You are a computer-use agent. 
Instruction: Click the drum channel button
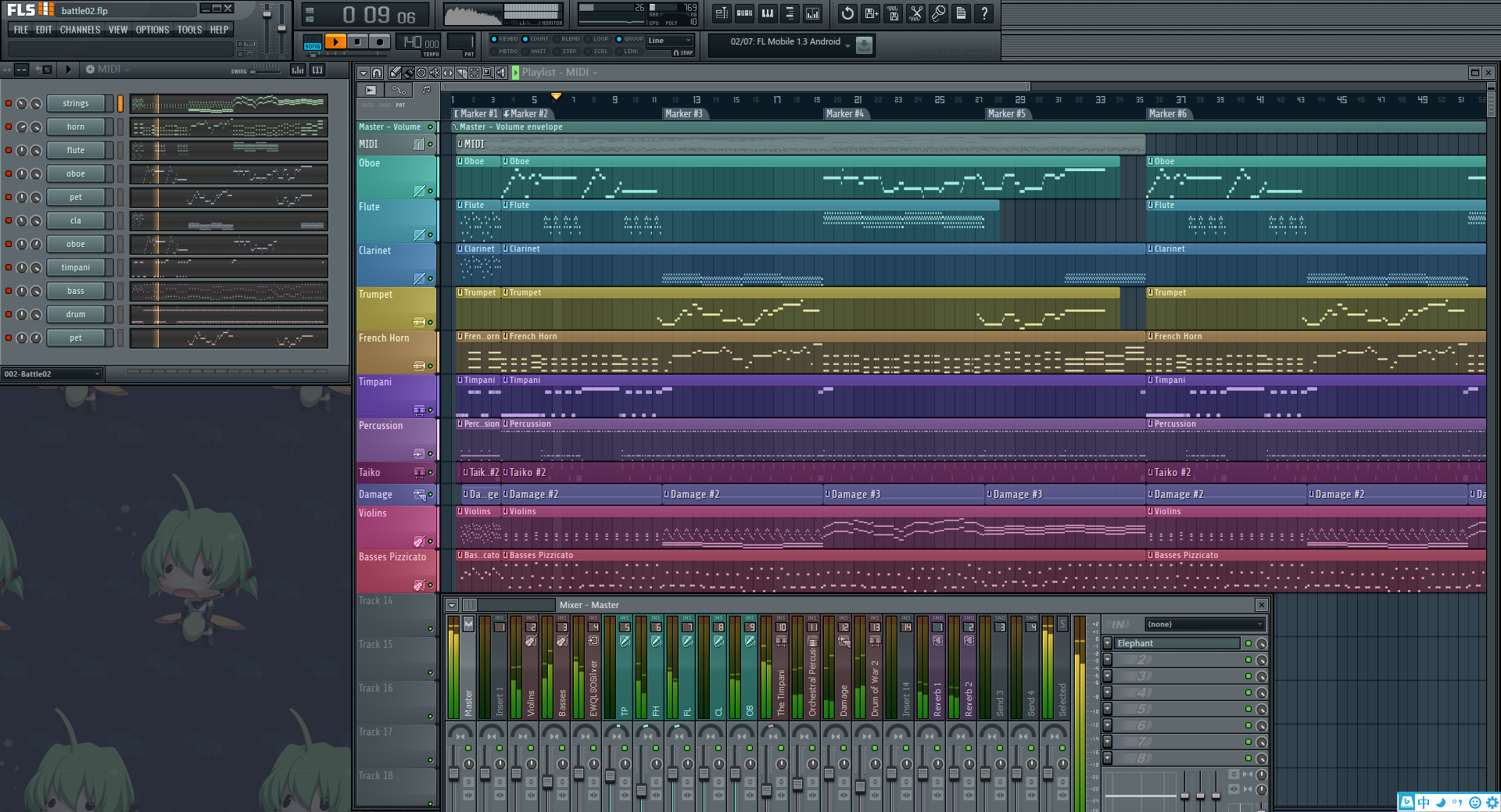76,314
